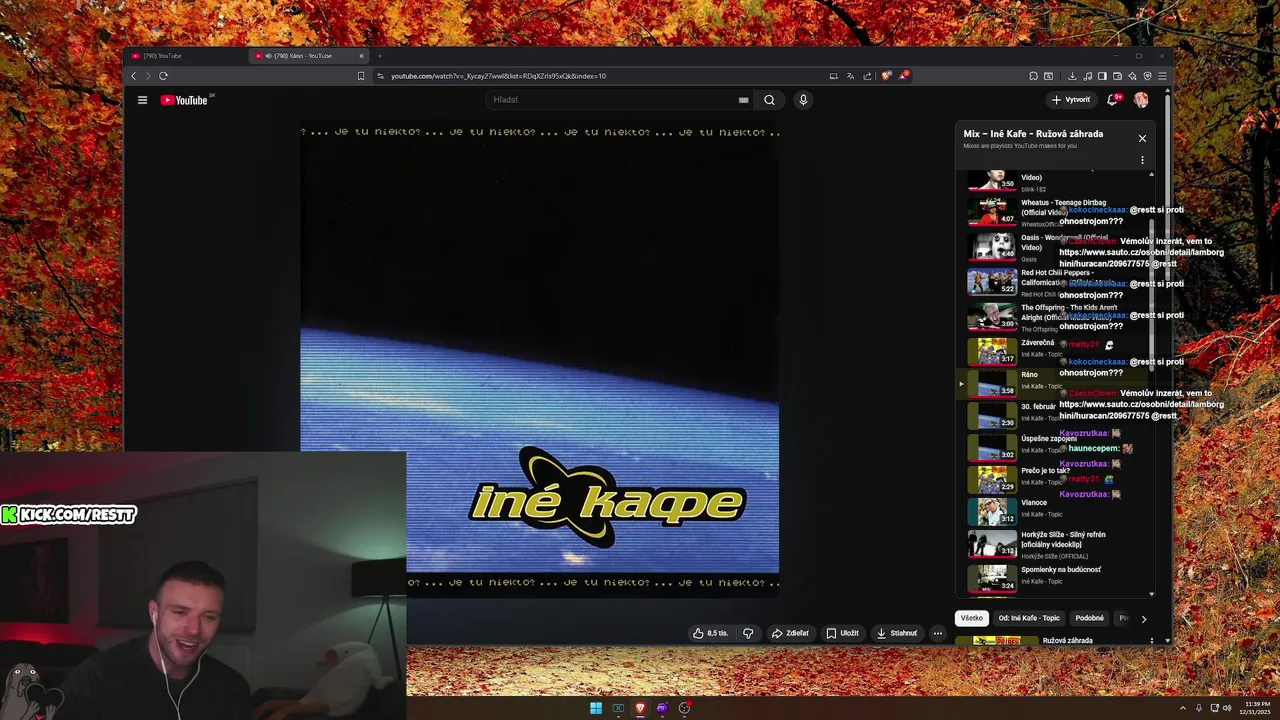This screenshot has height=720, width=1280.
Task: Open more video actions ellipsis
Action: [937, 633]
